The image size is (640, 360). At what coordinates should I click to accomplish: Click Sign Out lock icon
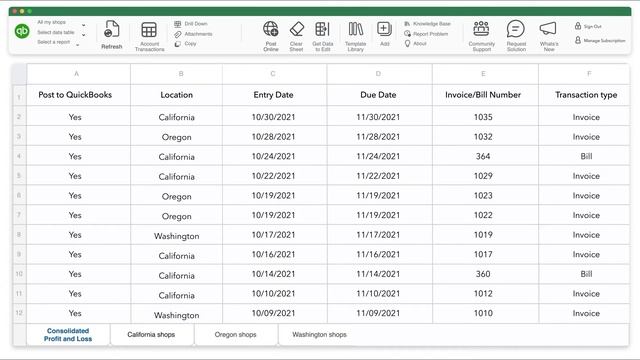[578, 26]
